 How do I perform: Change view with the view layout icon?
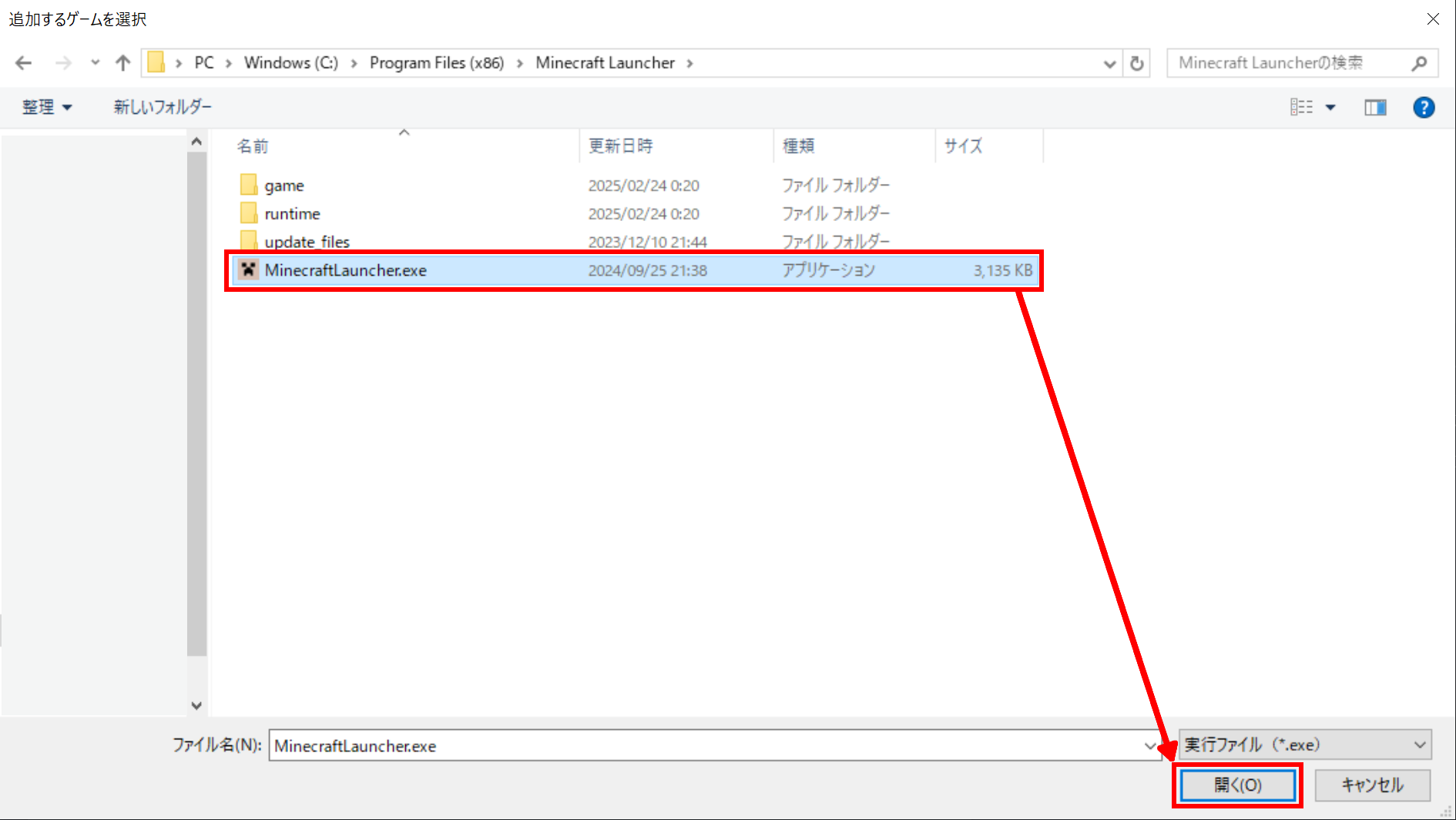click(x=1302, y=107)
